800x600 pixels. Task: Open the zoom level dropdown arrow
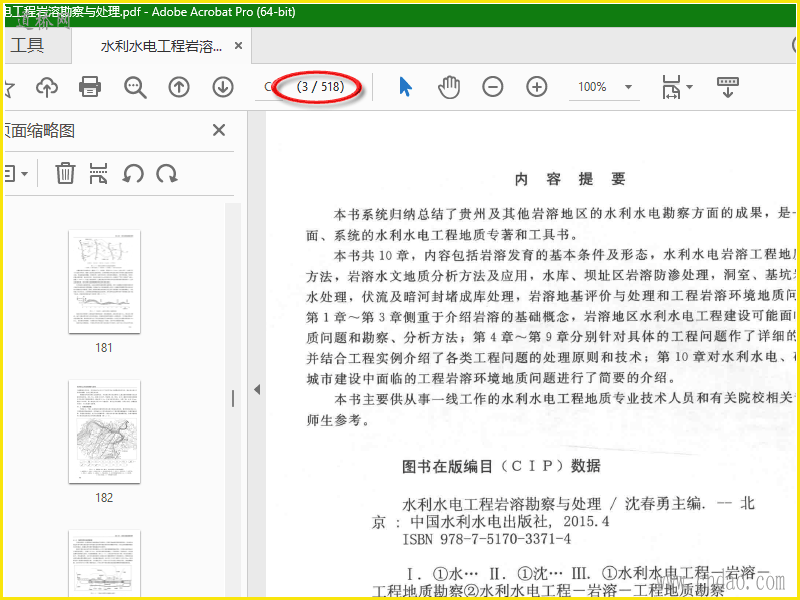(x=629, y=87)
